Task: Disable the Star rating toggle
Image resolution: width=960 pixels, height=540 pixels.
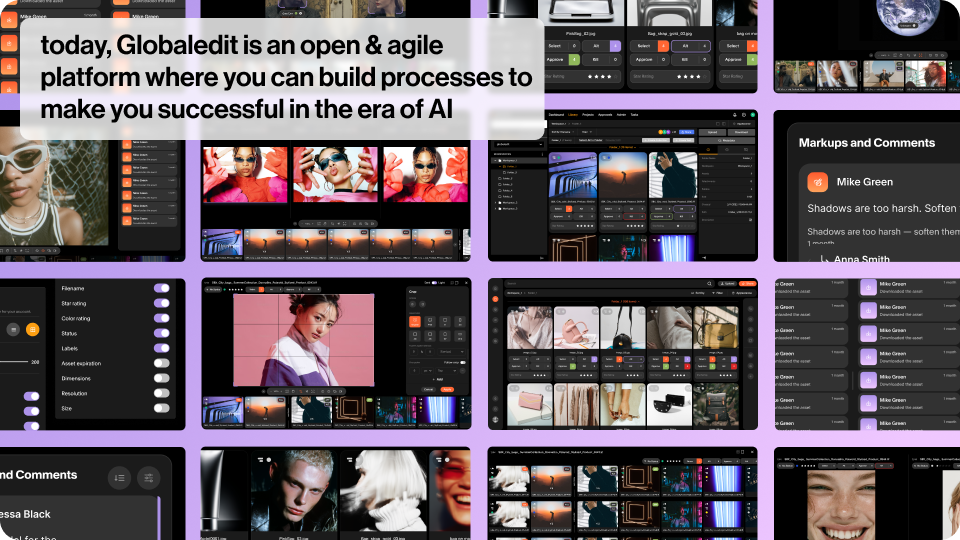Action: 161,303
